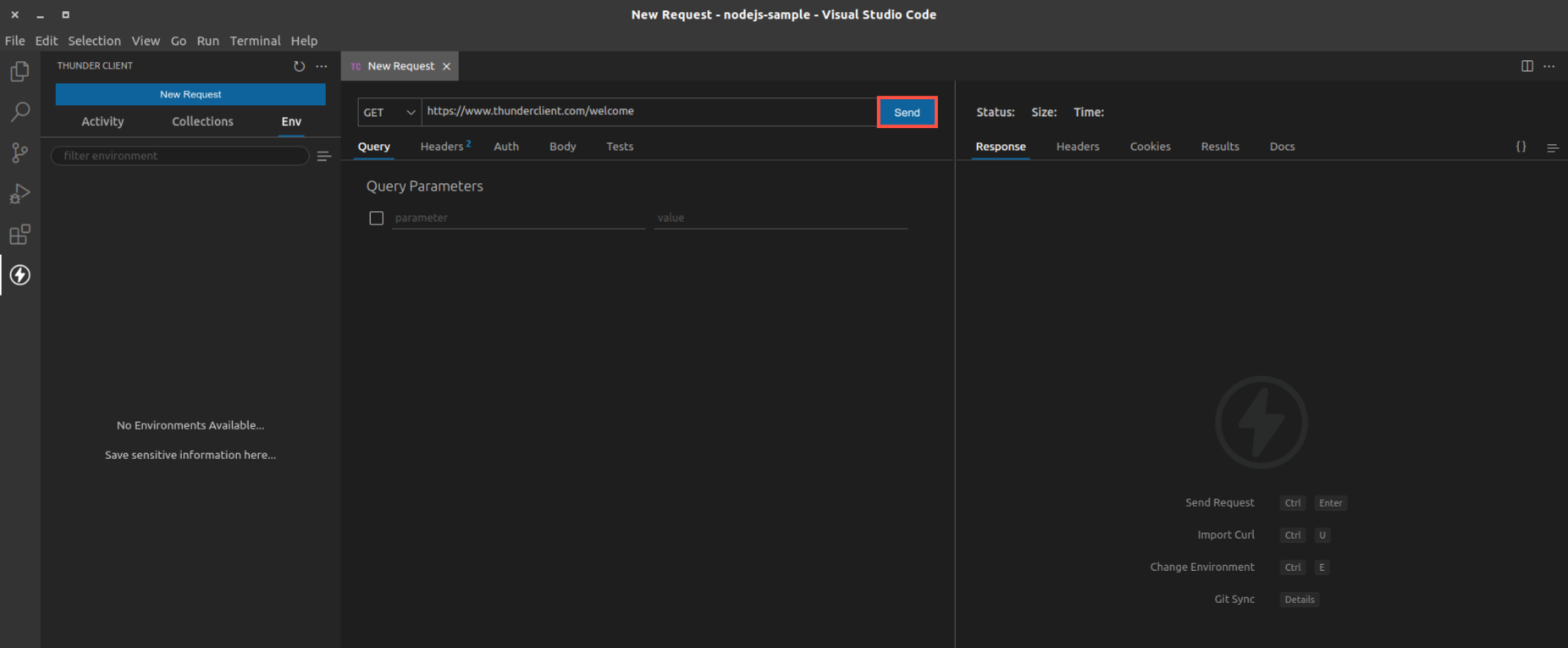The image size is (1568, 648).
Task: Send the request with Send button
Action: (907, 112)
